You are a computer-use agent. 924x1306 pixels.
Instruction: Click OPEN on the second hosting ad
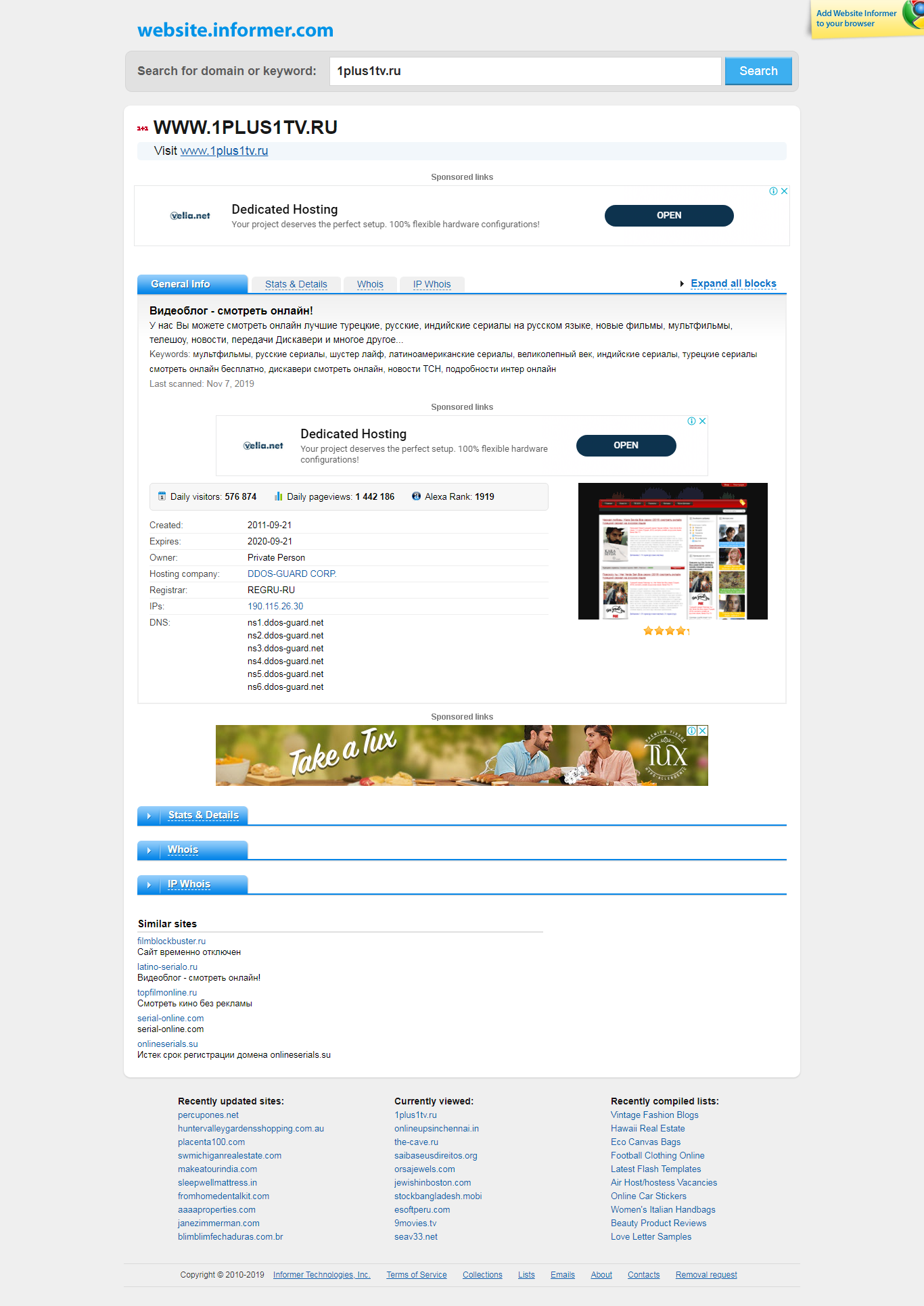pyautogui.click(x=626, y=446)
